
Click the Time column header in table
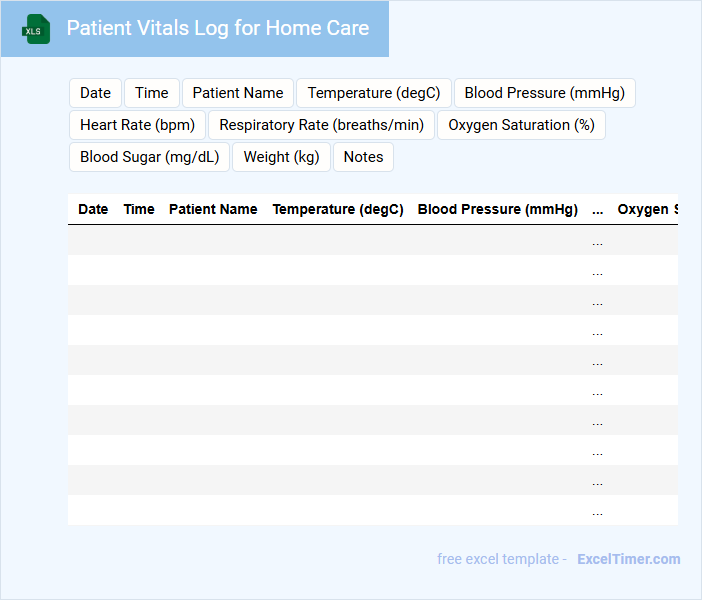[139, 210]
